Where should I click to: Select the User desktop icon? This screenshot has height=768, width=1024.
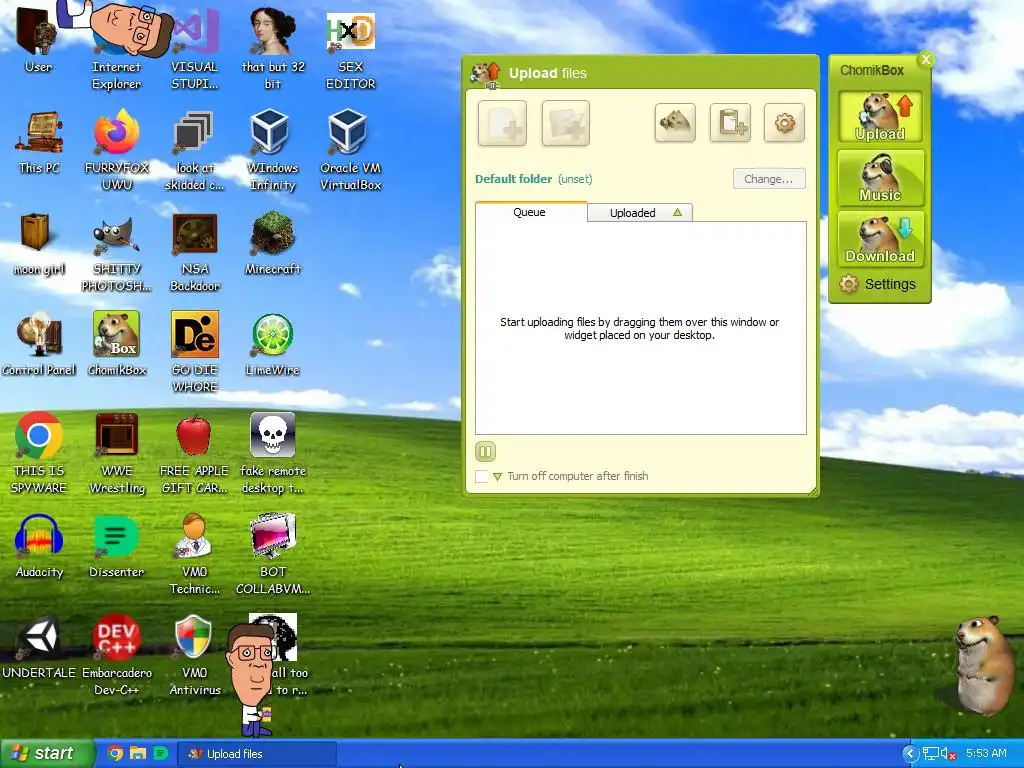tap(39, 39)
